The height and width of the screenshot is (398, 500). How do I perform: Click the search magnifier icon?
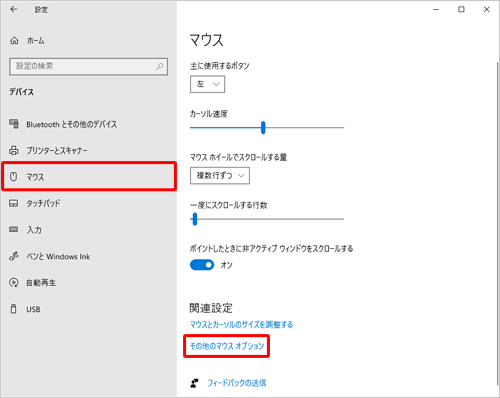[160, 66]
